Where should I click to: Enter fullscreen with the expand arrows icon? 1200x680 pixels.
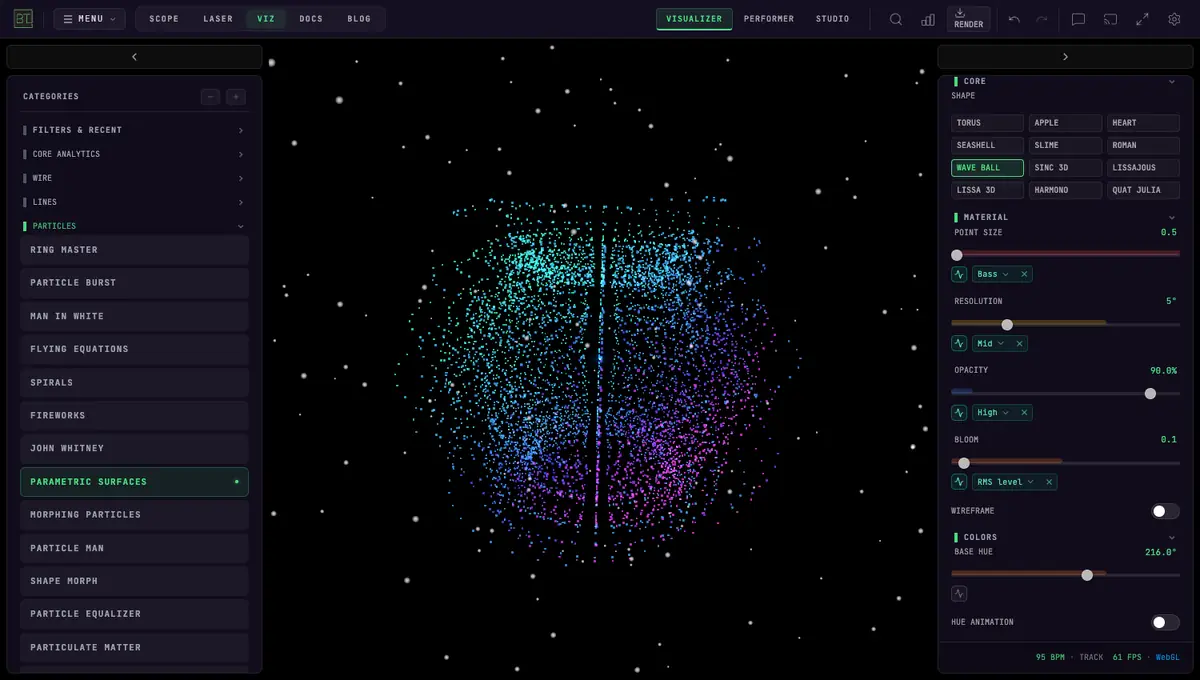pyautogui.click(x=1143, y=19)
